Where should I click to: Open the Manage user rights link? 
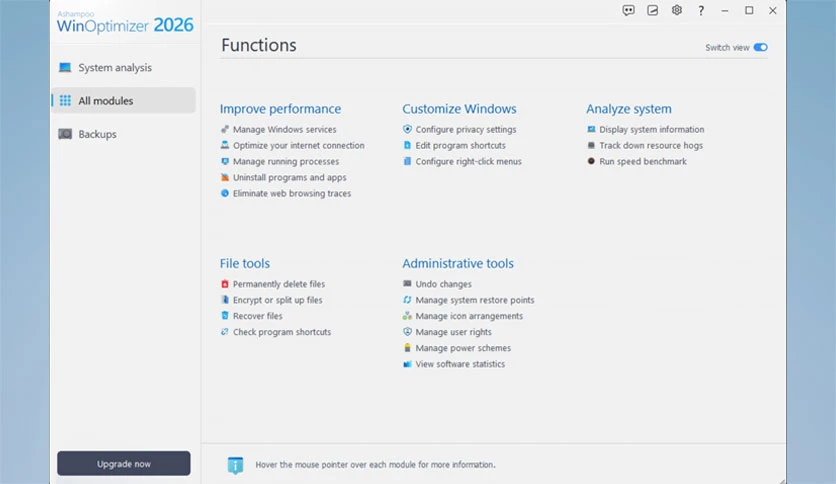454,332
